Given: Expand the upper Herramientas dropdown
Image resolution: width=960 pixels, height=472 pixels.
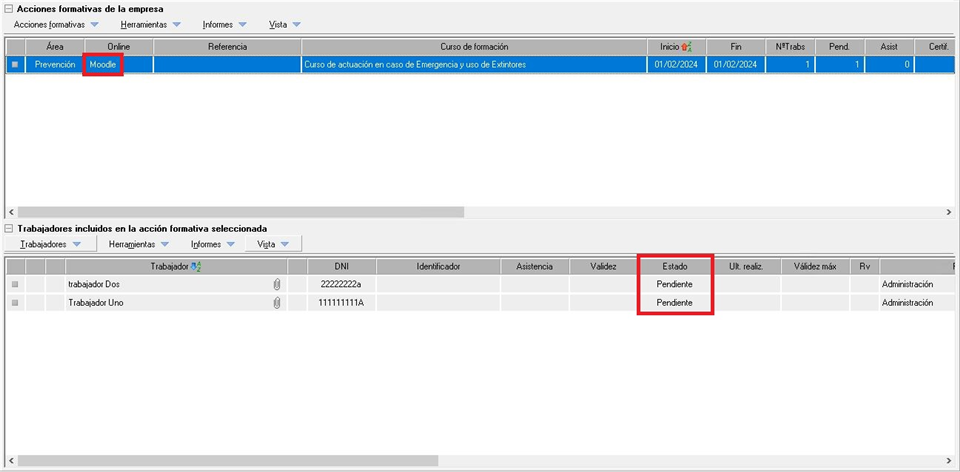Looking at the screenshot, I should coord(150,24).
